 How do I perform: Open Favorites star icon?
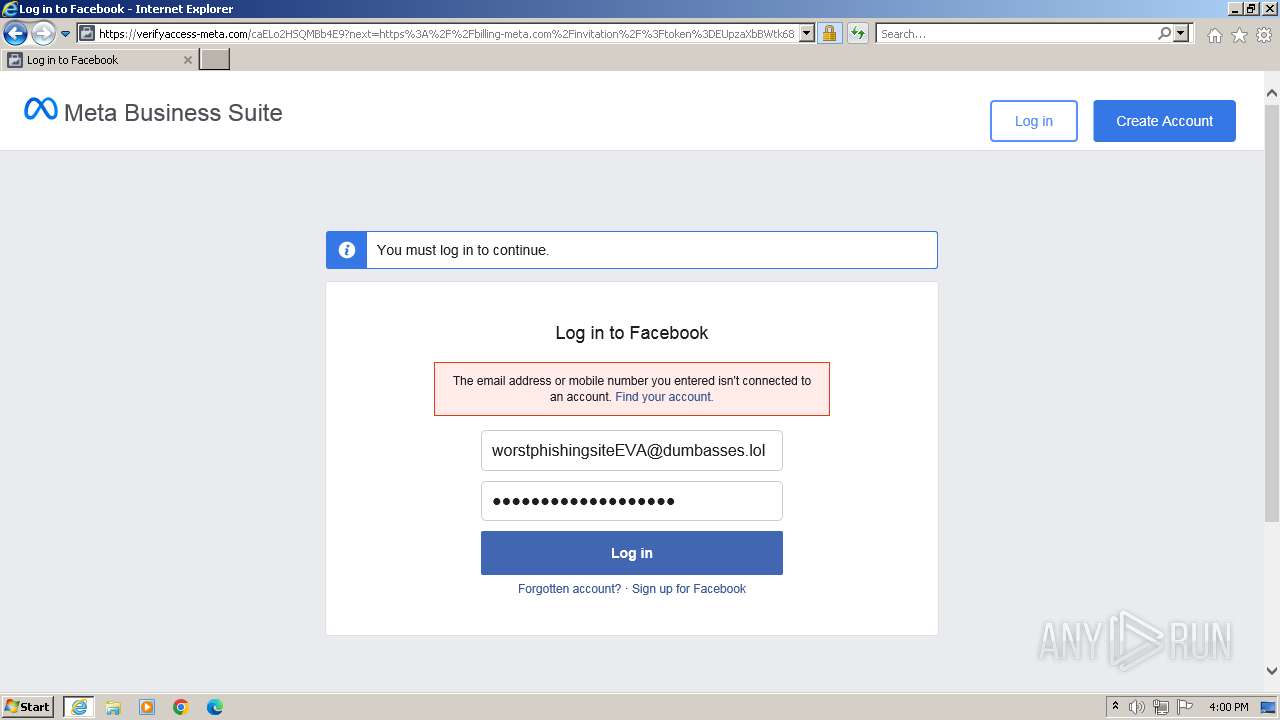coord(1239,35)
